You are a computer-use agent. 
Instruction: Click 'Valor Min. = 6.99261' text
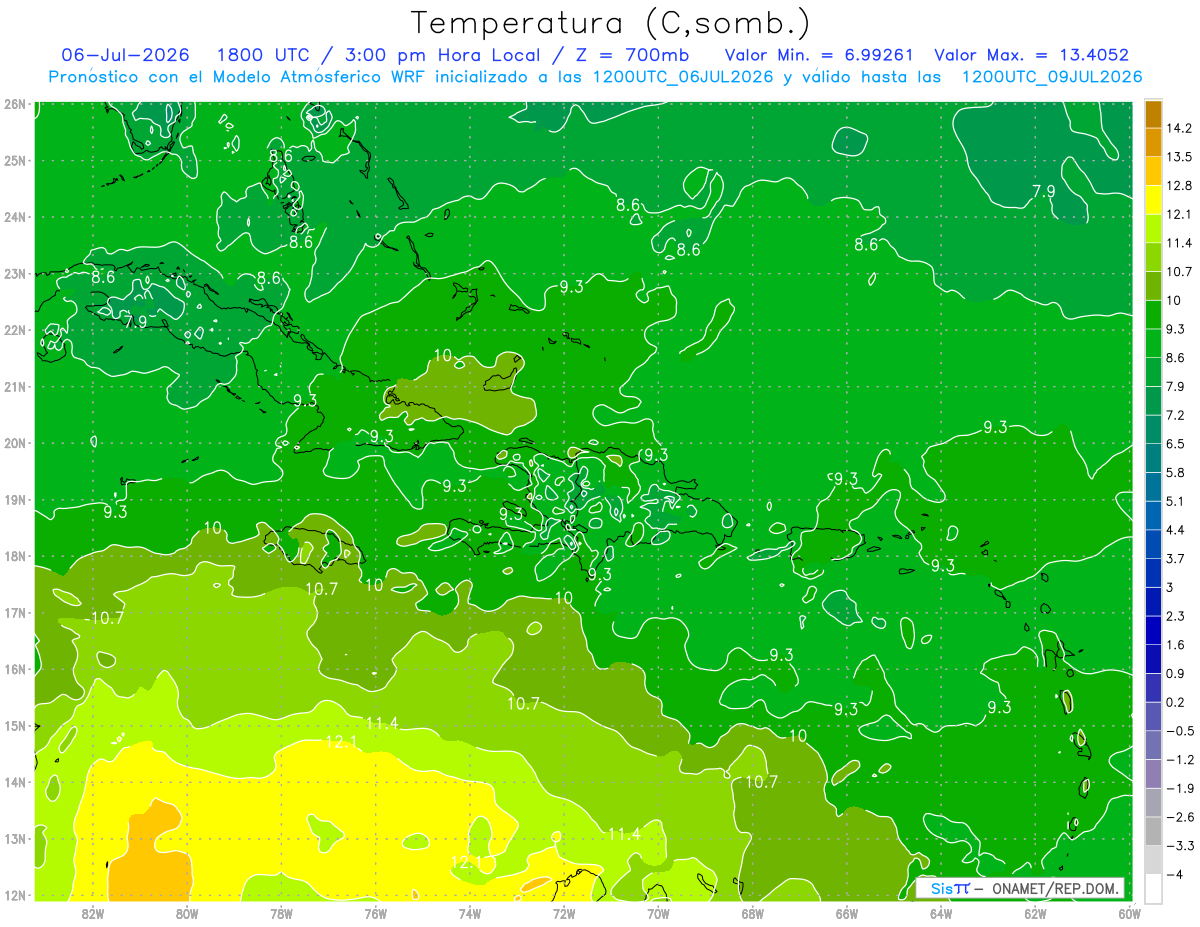click(819, 55)
